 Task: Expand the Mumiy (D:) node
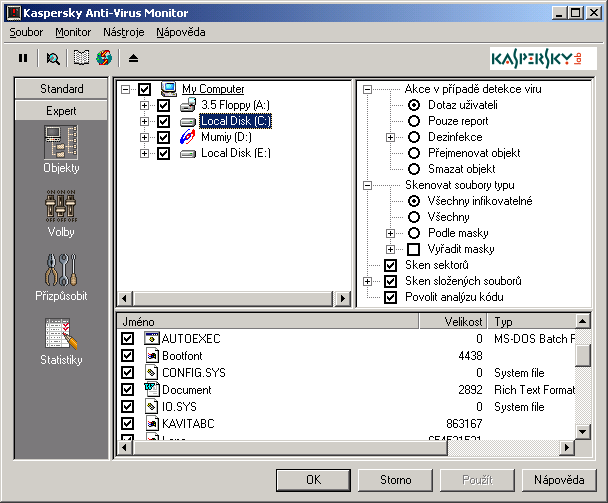(144, 137)
